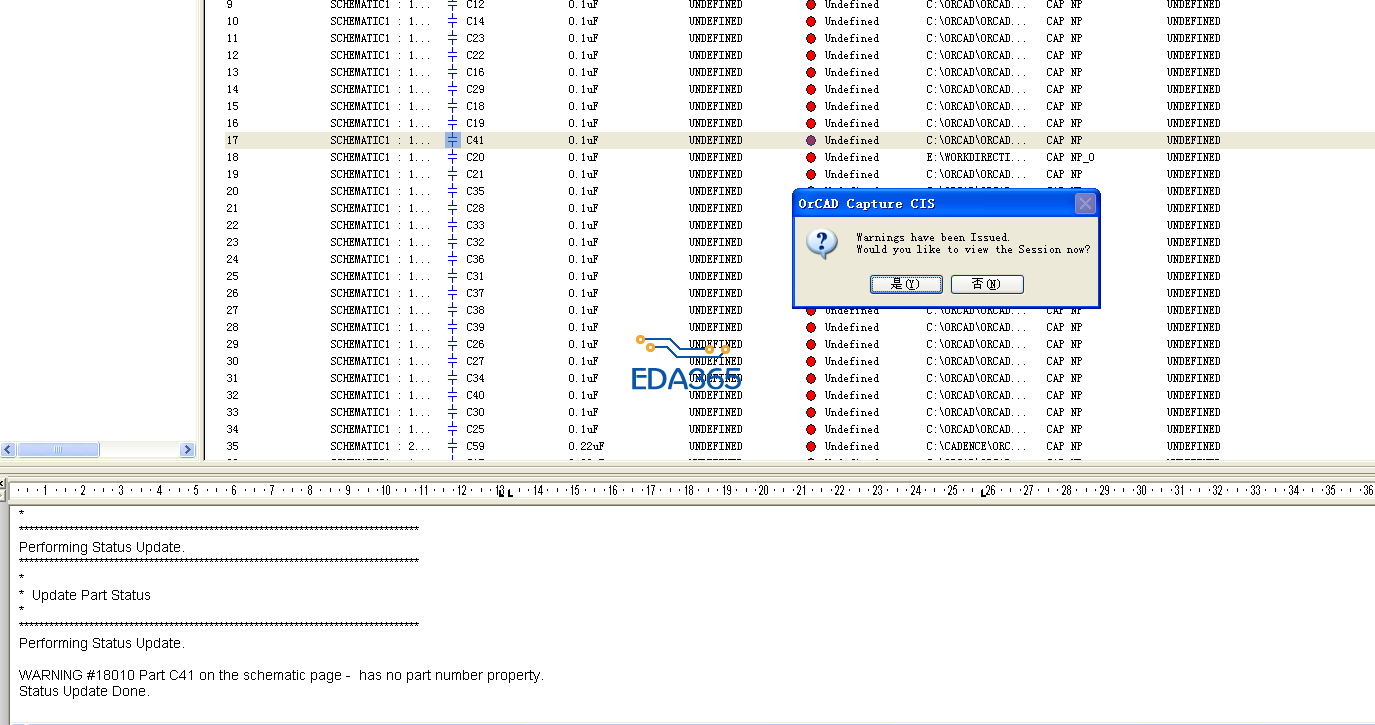Click the CAP NP cell in the C25 row
Viewport: 1375px width, 725px height.
click(1064, 429)
